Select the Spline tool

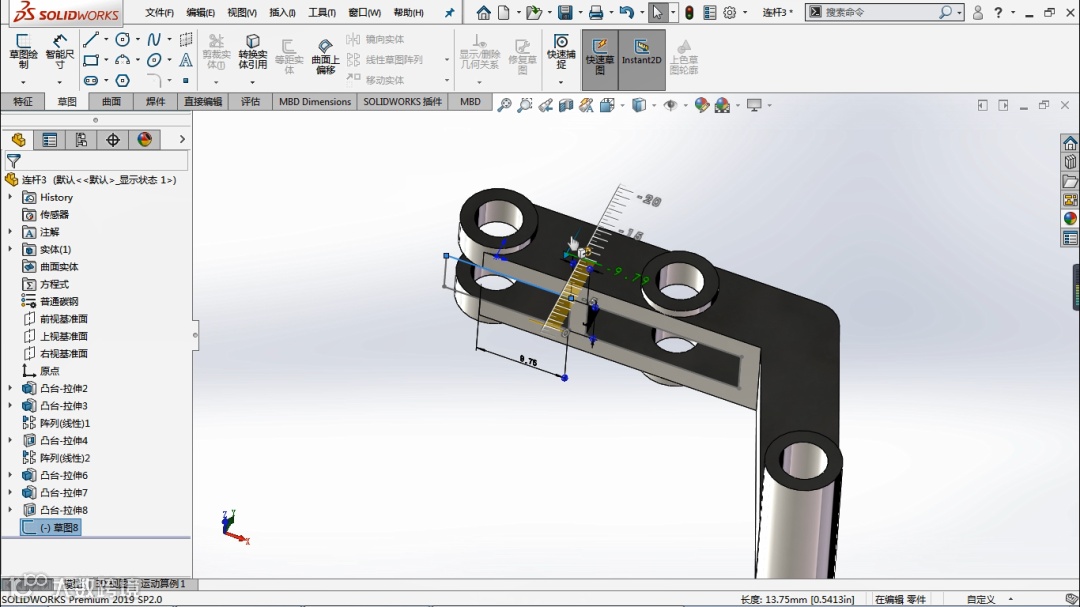[154, 40]
